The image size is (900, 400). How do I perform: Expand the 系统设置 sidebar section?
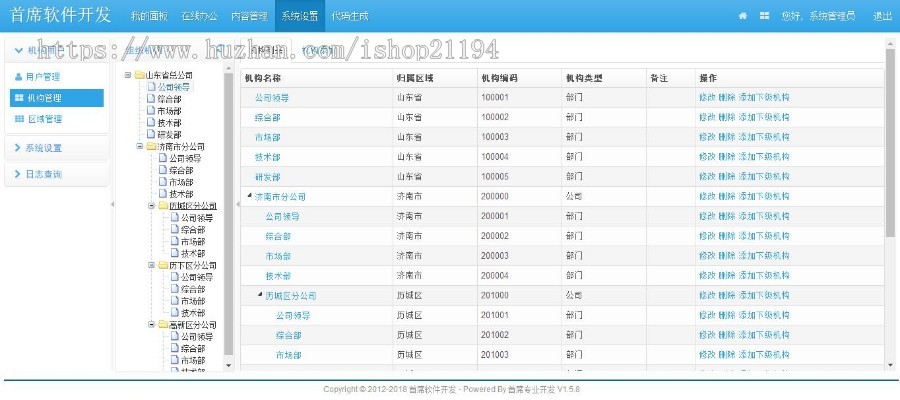click(56, 147)
